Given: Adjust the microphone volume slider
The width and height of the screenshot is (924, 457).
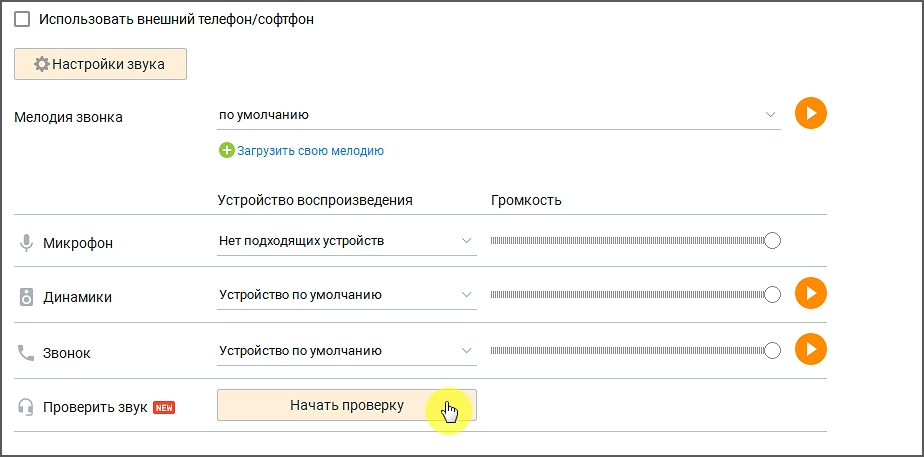Looking at the screenshot, I should click(x=635, y=241).
